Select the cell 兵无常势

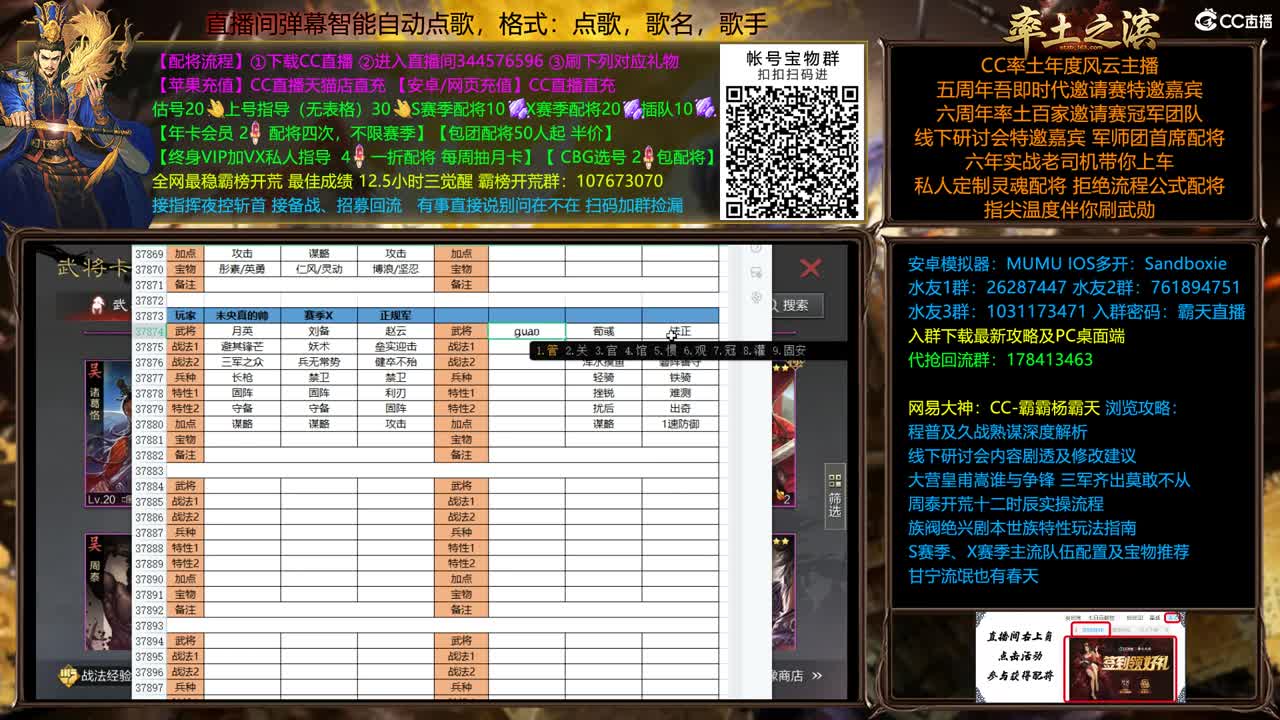pyautogui.click(x=319, y=362)
